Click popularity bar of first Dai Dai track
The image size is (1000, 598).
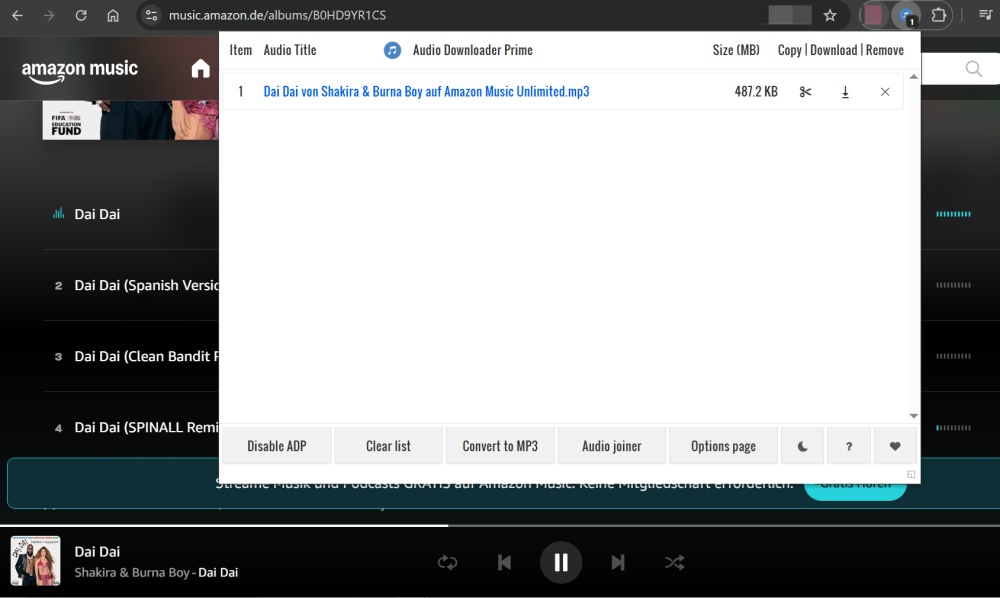[x=953, y=214]
